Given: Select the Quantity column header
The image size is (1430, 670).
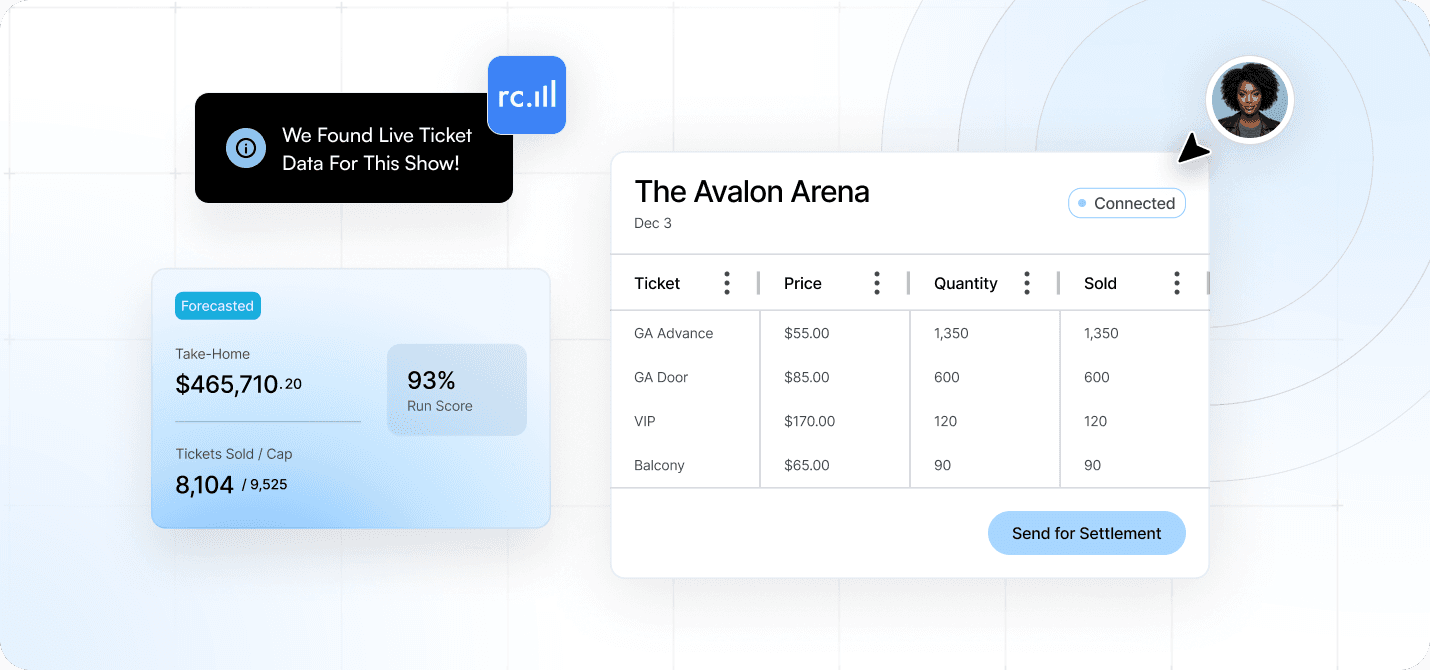Looking at the screenshot, I should click(966, 283).
